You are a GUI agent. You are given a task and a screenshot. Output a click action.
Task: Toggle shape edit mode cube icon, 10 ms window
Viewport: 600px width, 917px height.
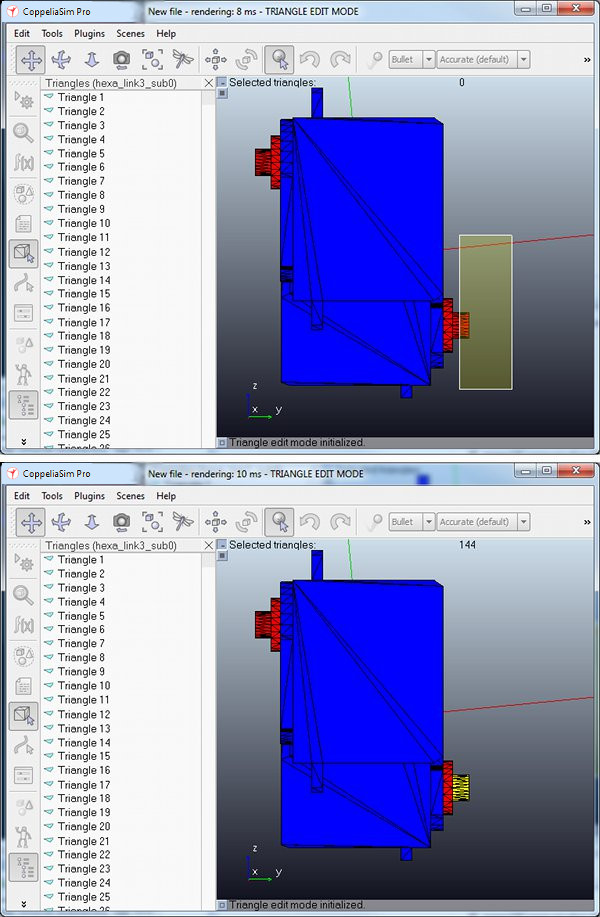coord(23,716)
